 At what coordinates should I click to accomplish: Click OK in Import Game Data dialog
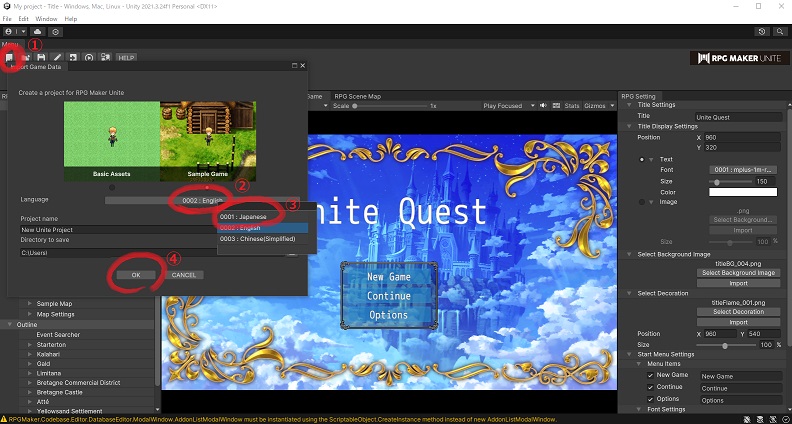[x=136, y=275]
